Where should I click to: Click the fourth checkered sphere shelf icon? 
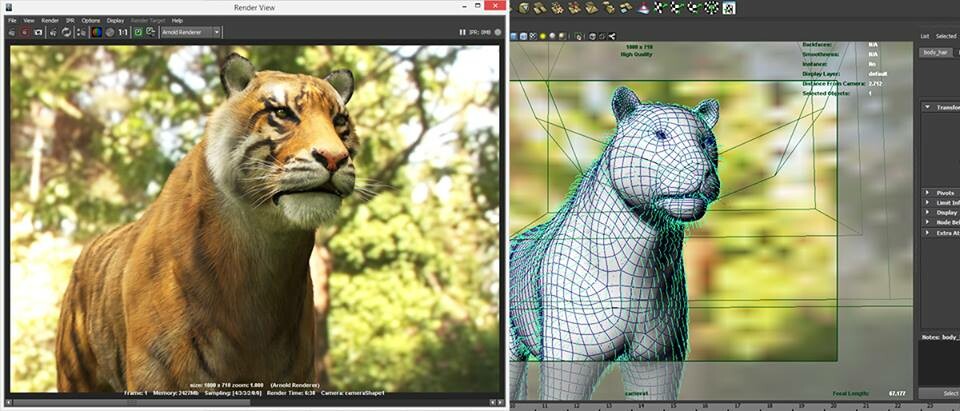pyautogui.click(x=711, y=7)
